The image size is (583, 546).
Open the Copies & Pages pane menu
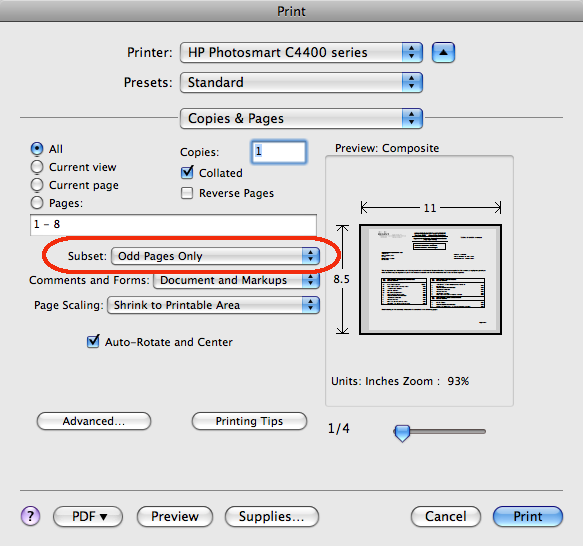point(301,119)
